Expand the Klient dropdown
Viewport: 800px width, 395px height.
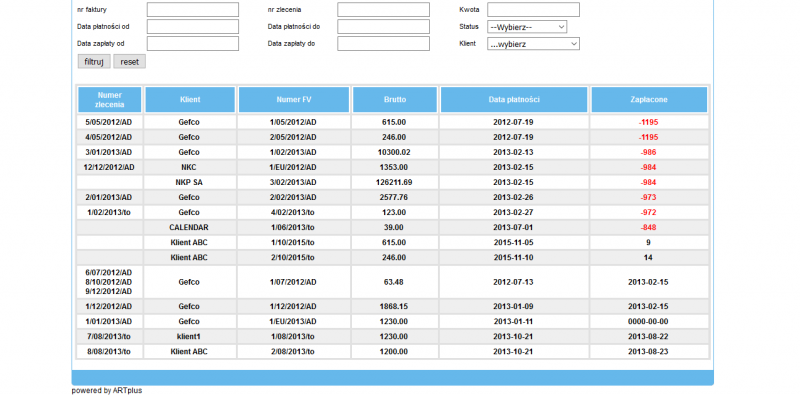[x=533, y=44]
